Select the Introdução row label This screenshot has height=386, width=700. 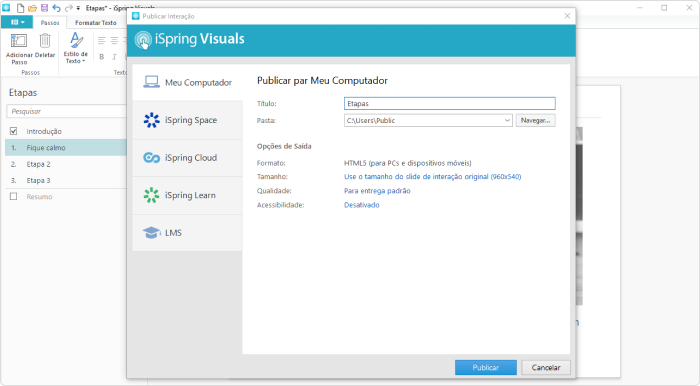pos(44,131)
